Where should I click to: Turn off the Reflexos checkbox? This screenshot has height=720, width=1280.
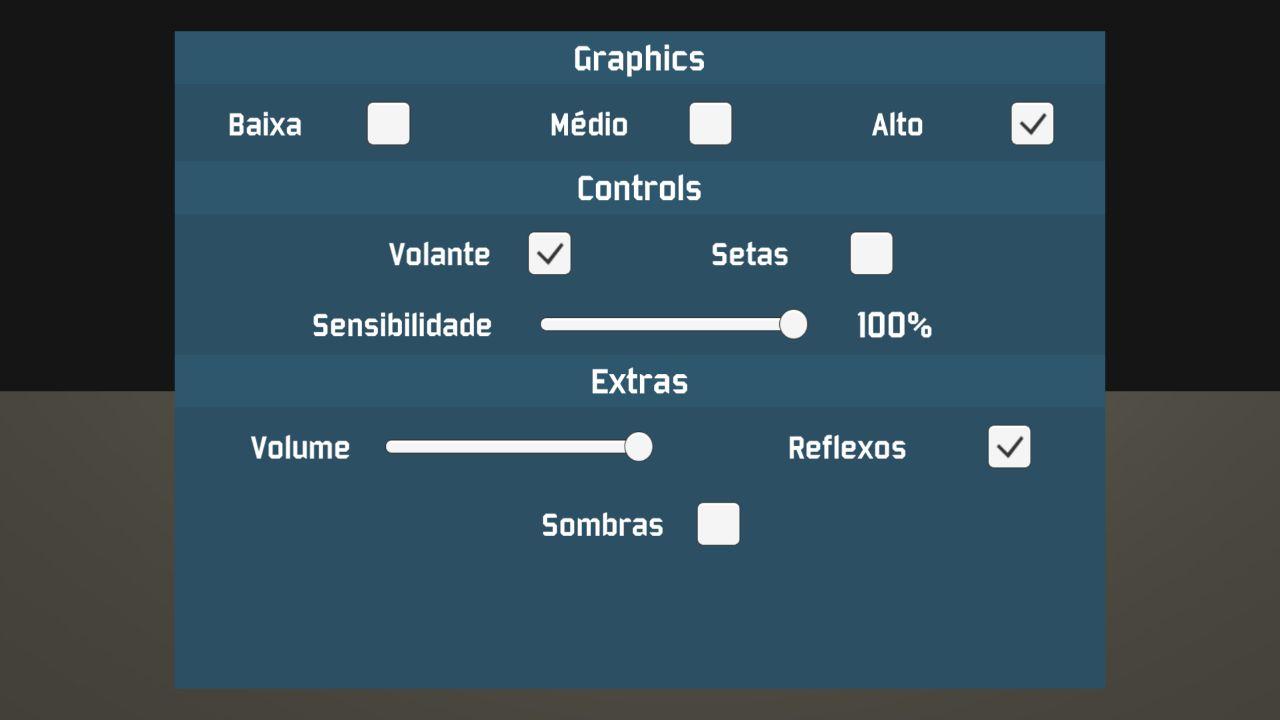point(1009,447)
